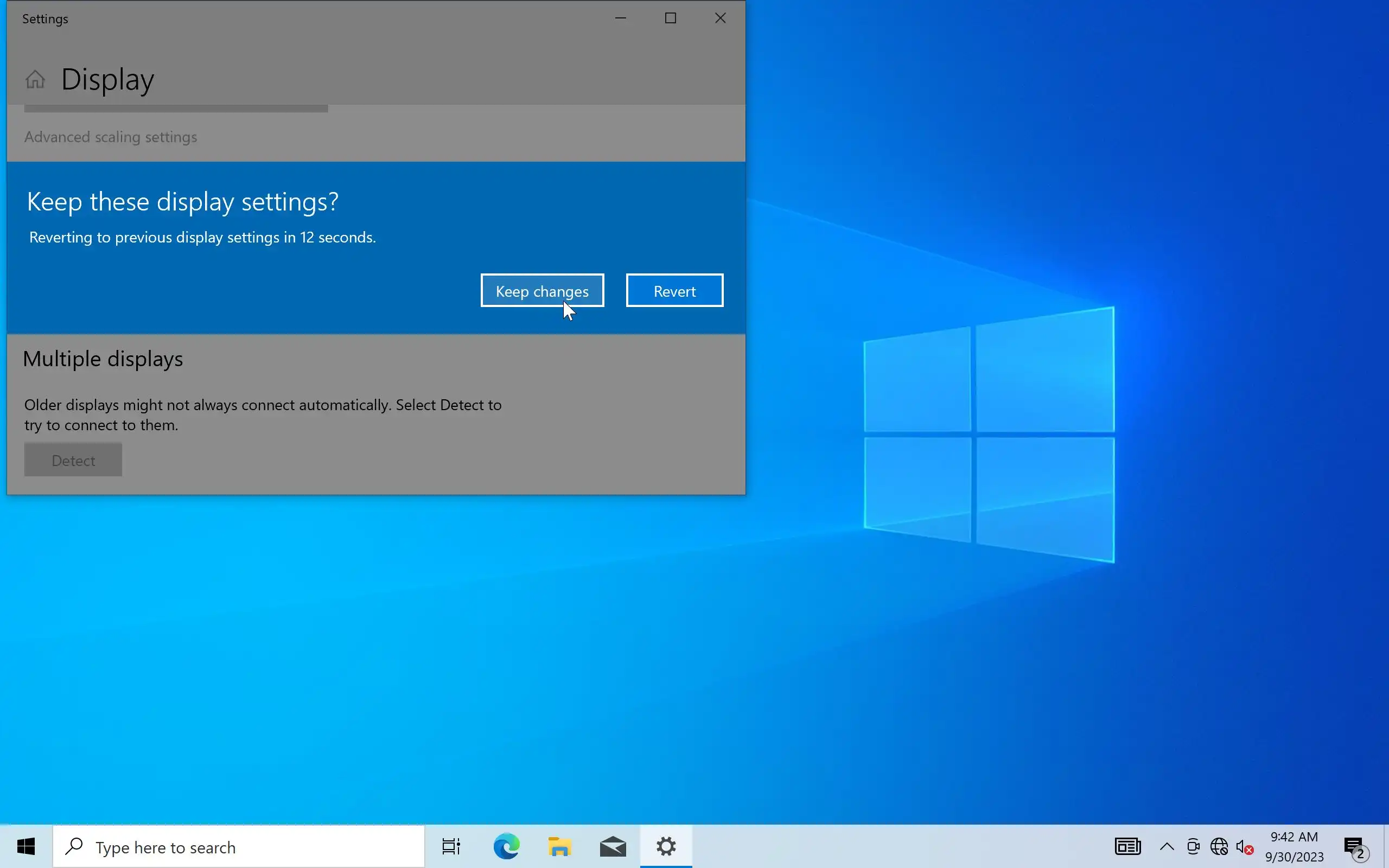Click the network globe tray icon

coord(1219,847)
